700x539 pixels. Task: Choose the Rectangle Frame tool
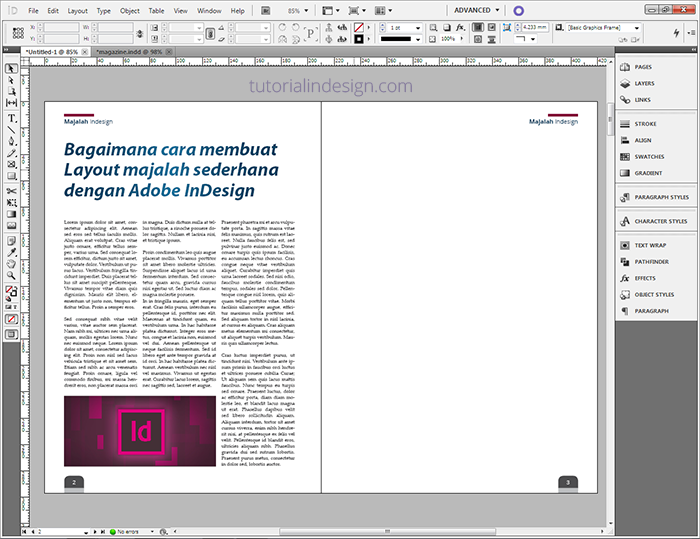pos(12,164)
